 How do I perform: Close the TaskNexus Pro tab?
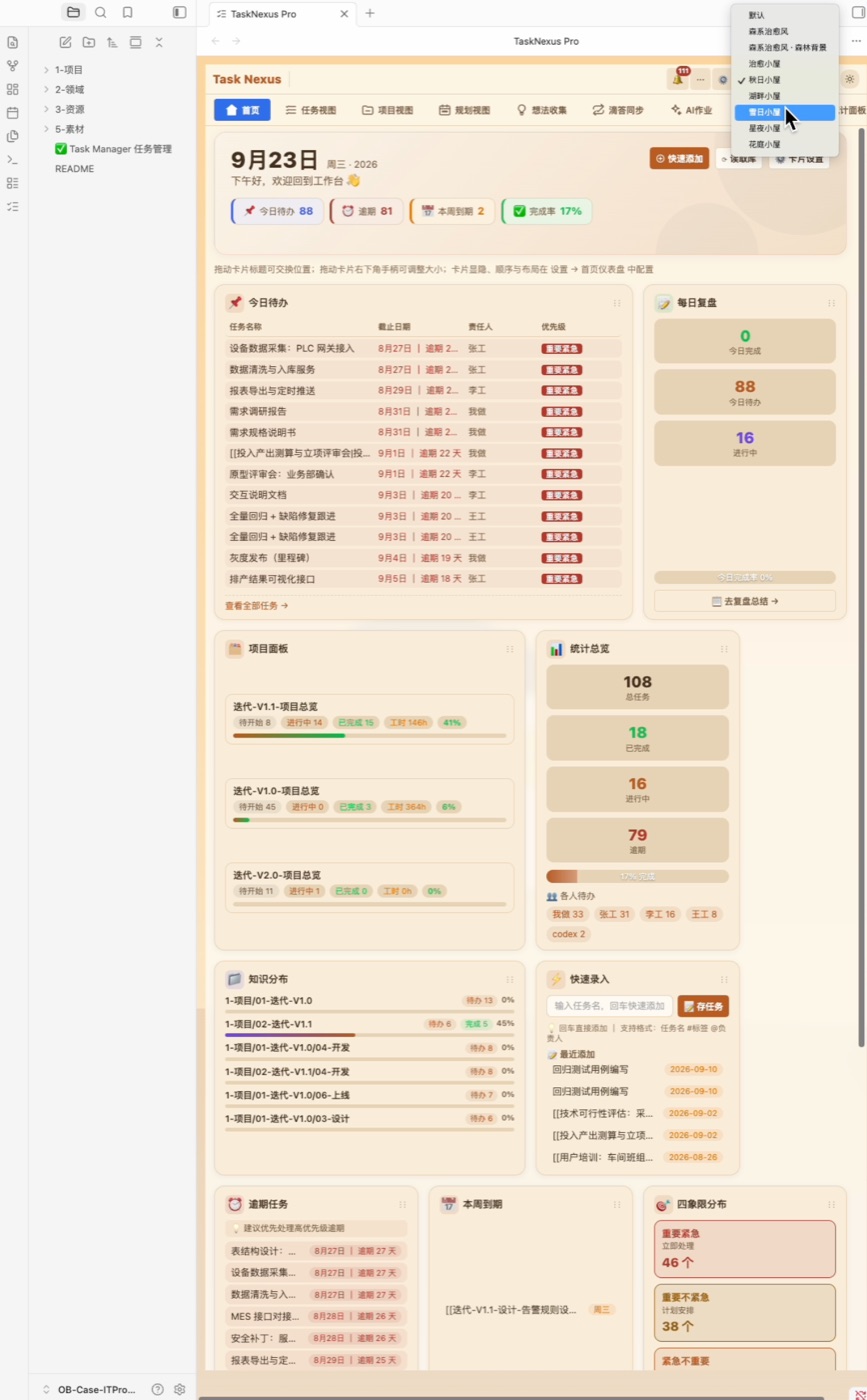(x=344, y=13)
